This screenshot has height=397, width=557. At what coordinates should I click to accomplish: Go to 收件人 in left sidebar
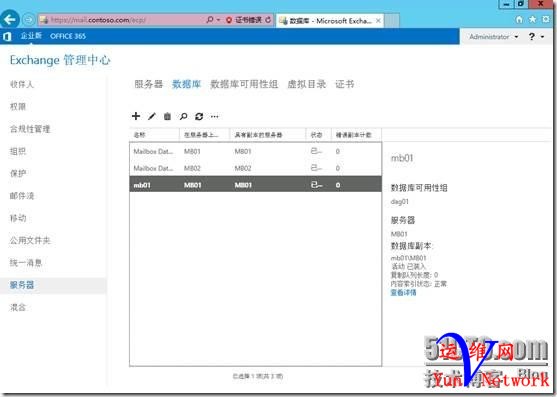coord(22,84)
